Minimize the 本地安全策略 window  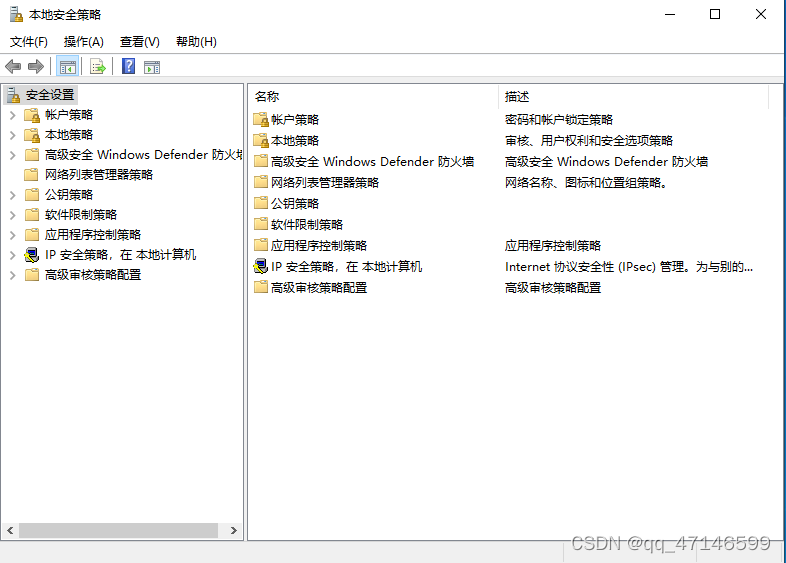click(670, 15)
